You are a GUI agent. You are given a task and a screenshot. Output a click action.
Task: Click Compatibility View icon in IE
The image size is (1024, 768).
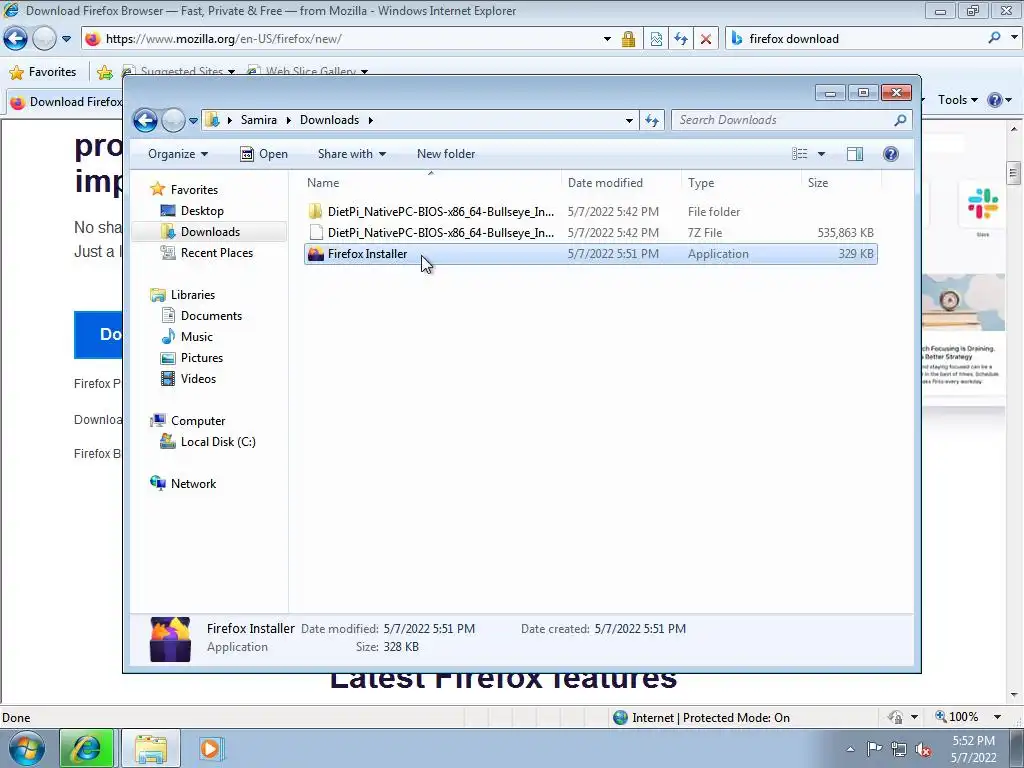(656, 39)
